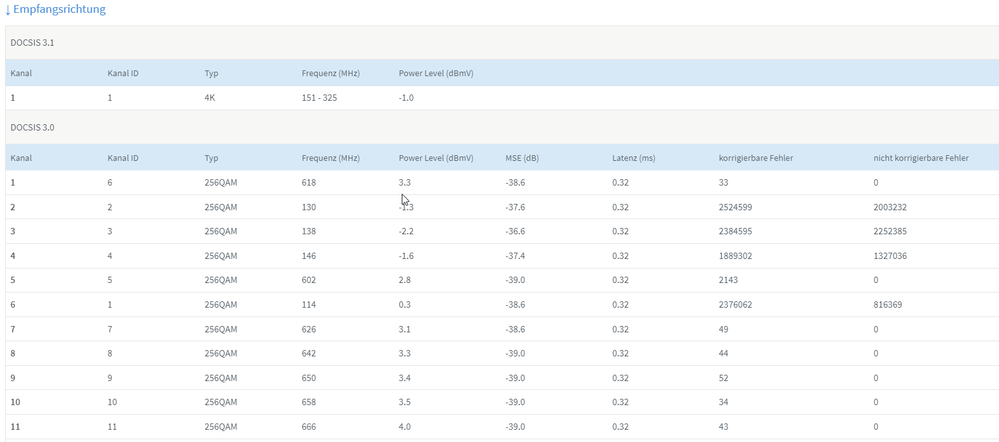Select the 151 - 325 frequency cell
The width and height of the screenshot is (999, 442).
tap(321, 98)
